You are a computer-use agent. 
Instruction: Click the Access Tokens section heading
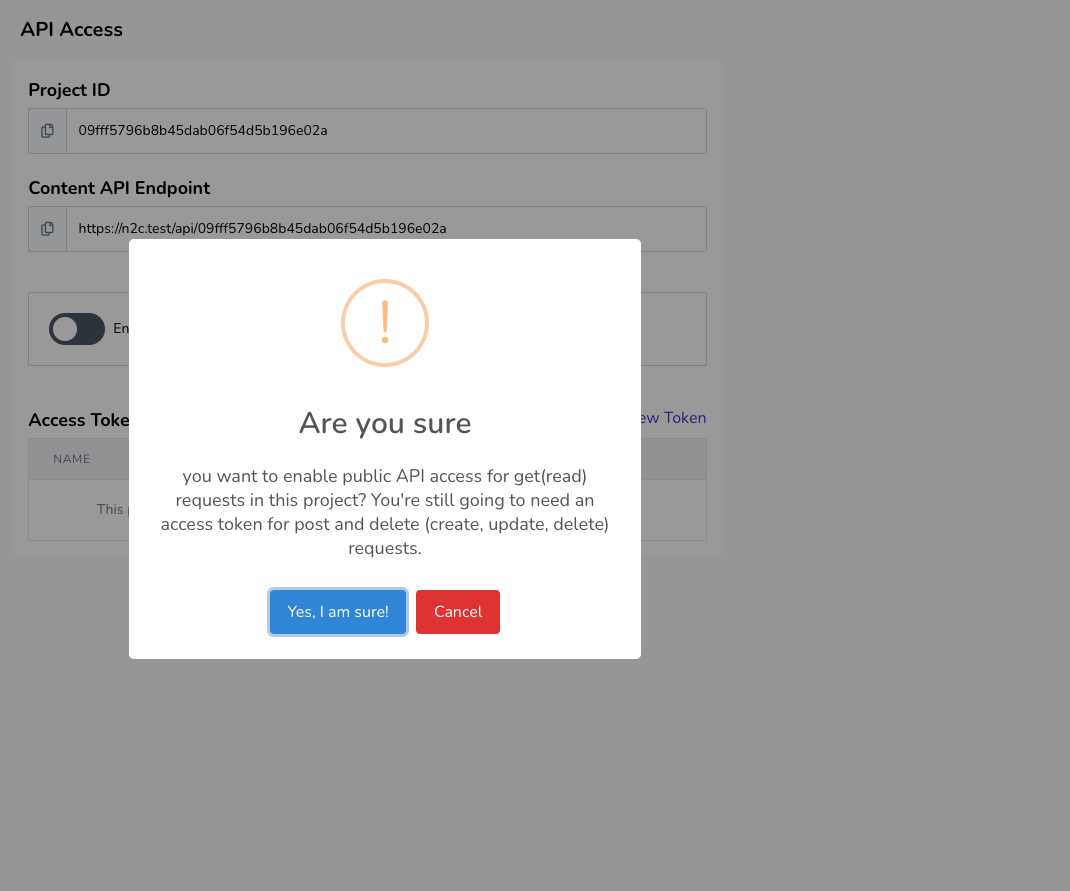click(78, 420)
